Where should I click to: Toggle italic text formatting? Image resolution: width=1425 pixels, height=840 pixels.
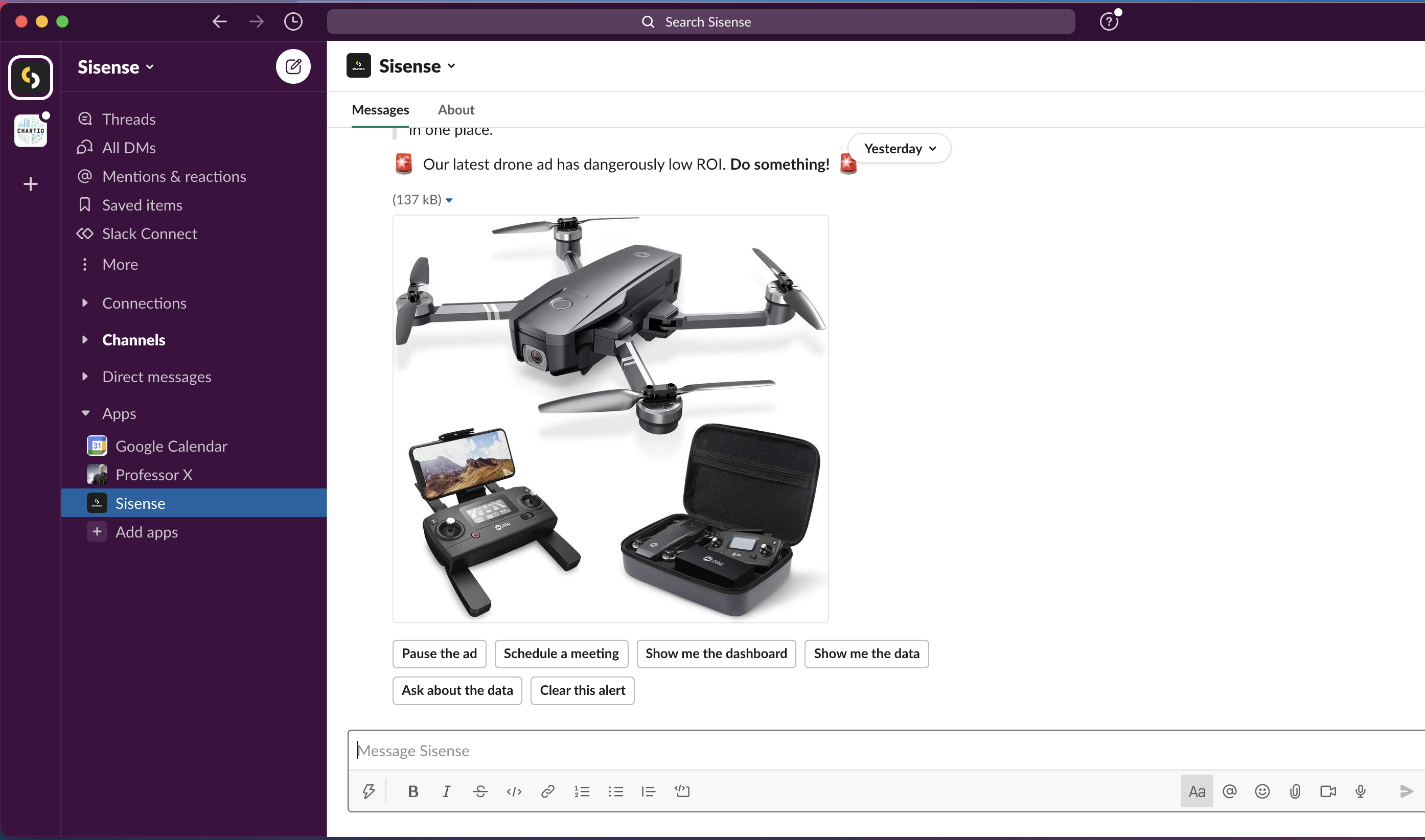pyautogui.click(x=446, y=791)
